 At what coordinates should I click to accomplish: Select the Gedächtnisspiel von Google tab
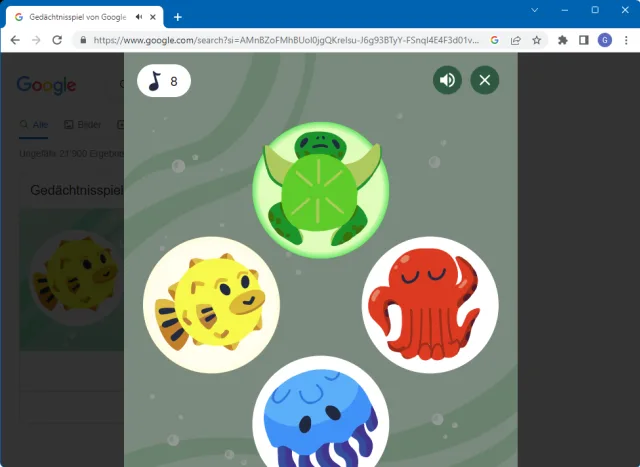coord(84,17)
